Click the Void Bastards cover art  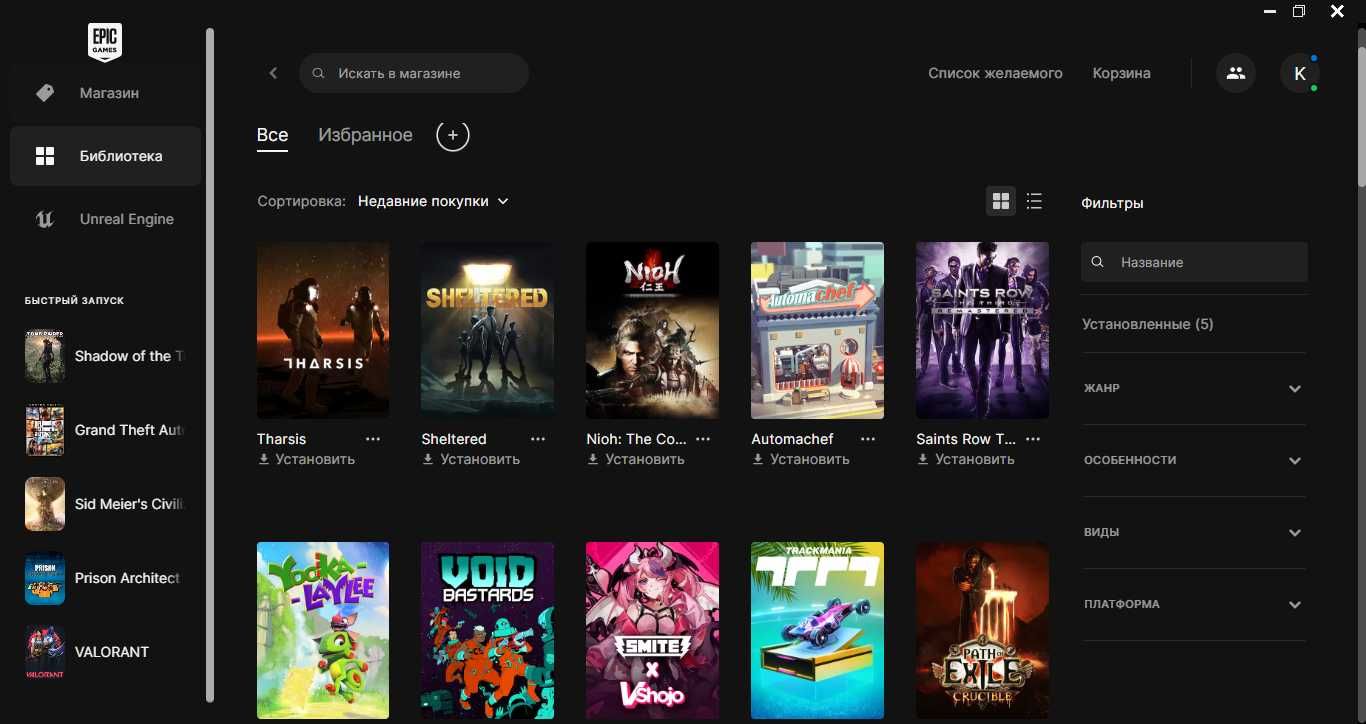(488, 630)
